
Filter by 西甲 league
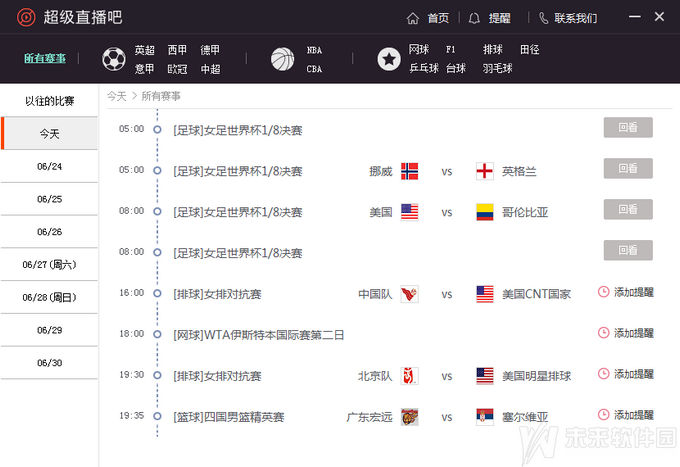177,50
